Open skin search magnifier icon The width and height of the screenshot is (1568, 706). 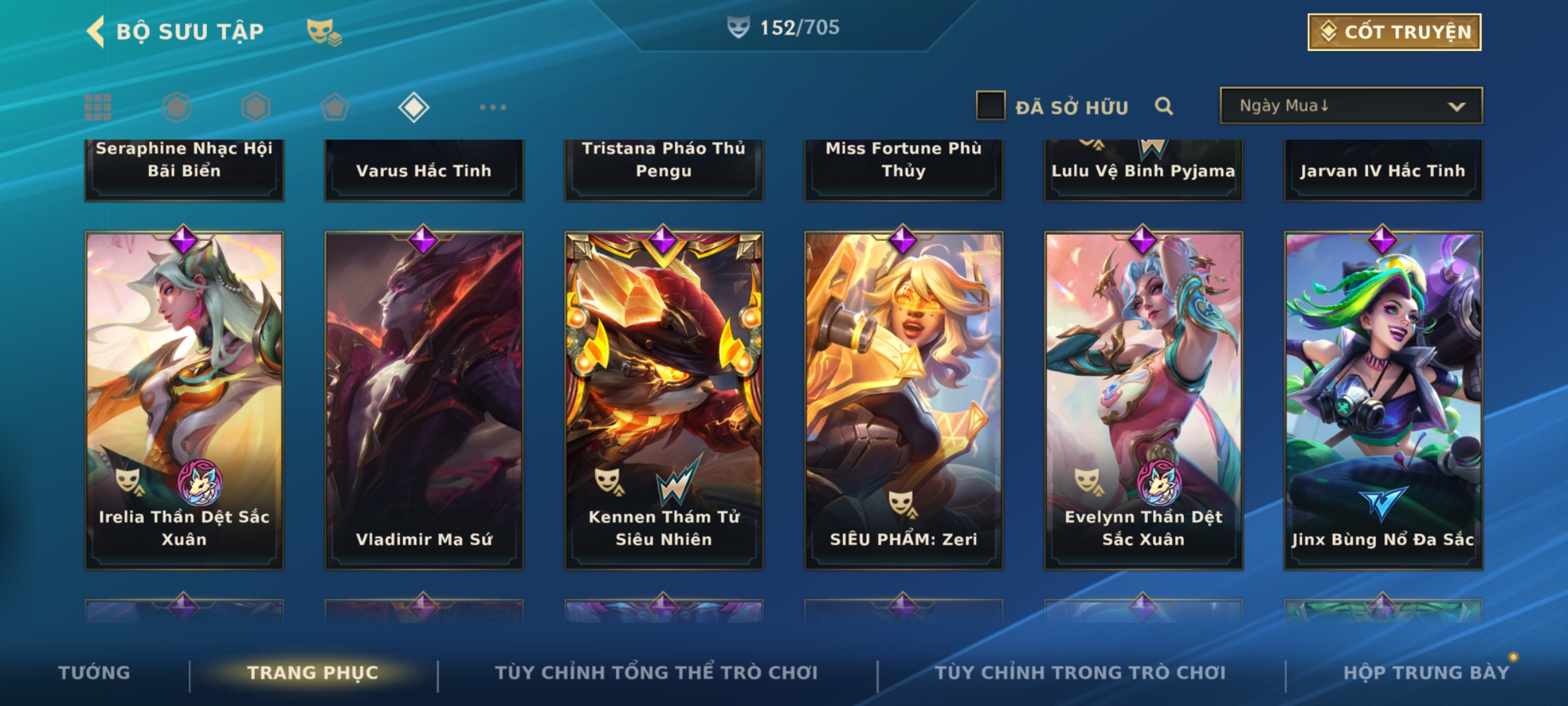click(1164, 106)
